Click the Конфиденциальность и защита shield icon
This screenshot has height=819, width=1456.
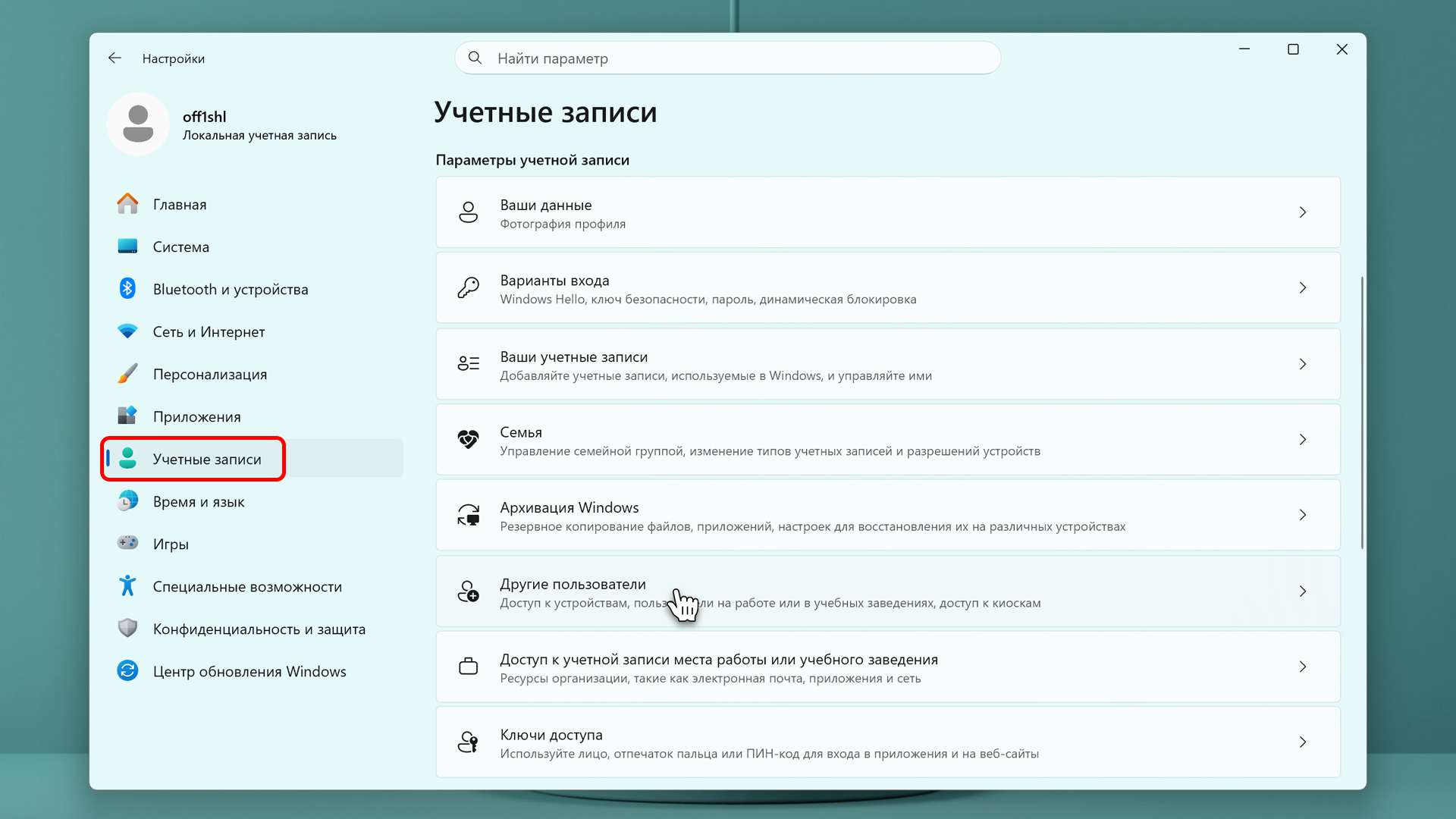127,629
